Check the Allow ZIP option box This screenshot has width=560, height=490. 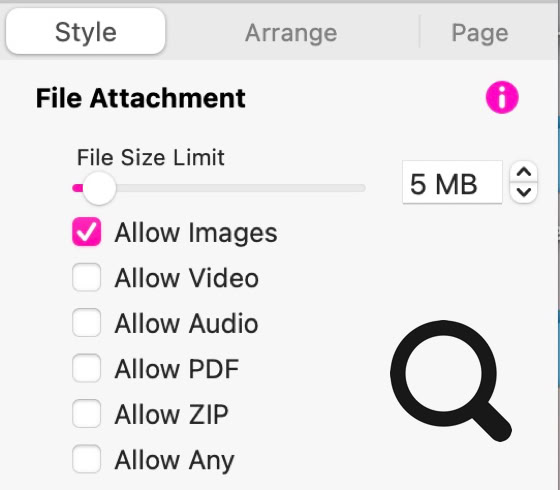[86, 414]
